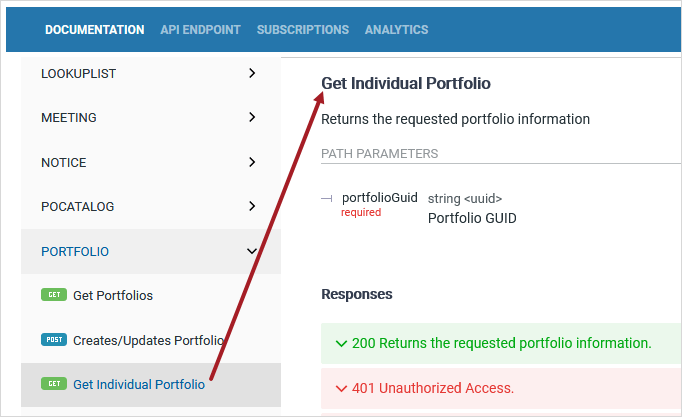
Task: Click the chevron icon of 200 response
Action: point(341,344)
